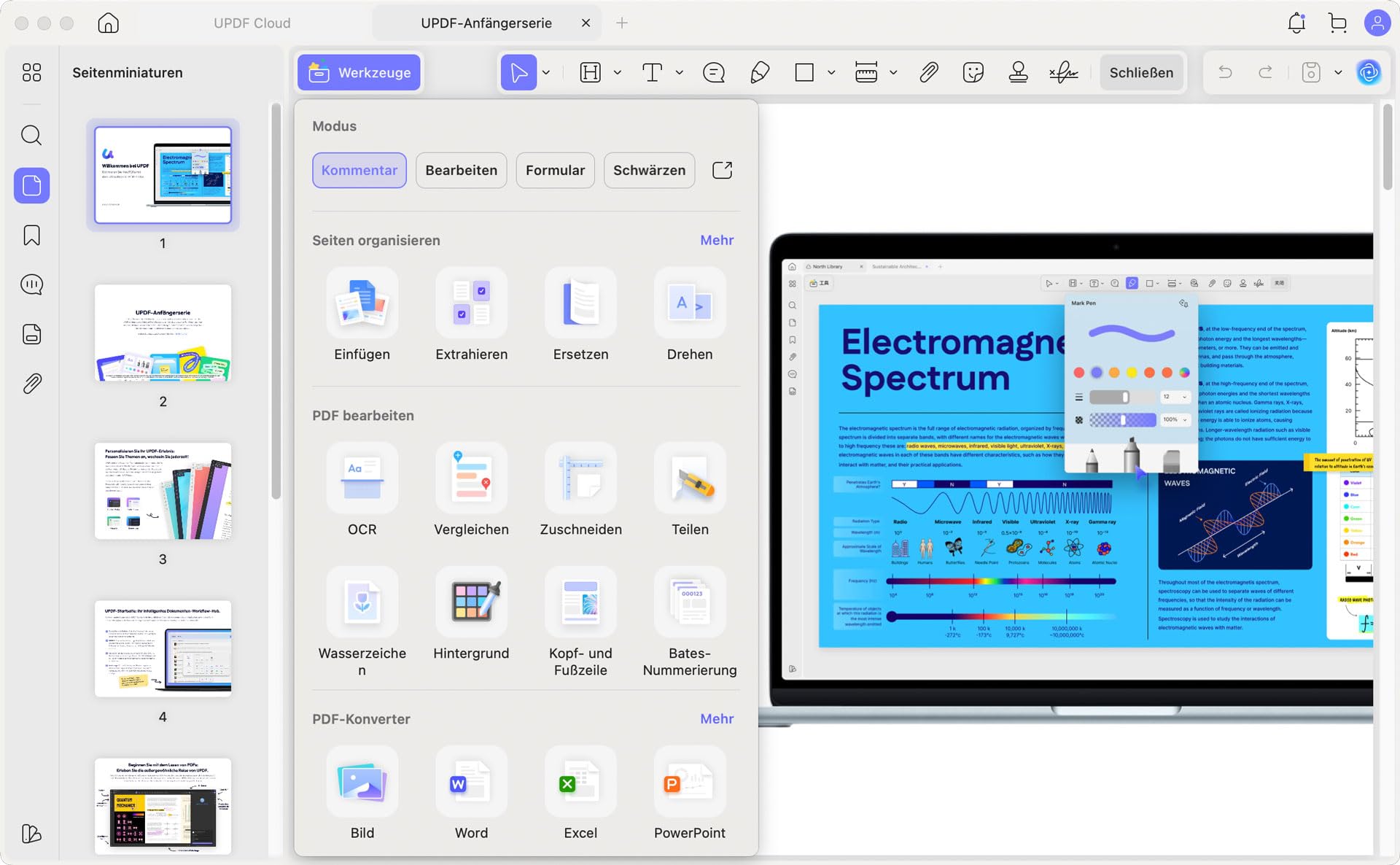Image resolution: width=1400 pixels, height=865 pixels.
Task: Select the signature tool icon
Action: (1063, 72)
